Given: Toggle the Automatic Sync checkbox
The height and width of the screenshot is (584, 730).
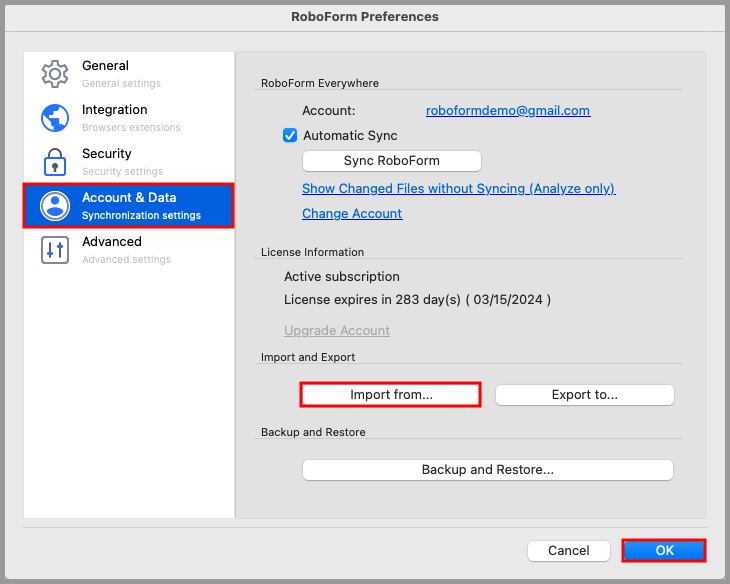Looking at the screenshot, I should pos(290,136).
